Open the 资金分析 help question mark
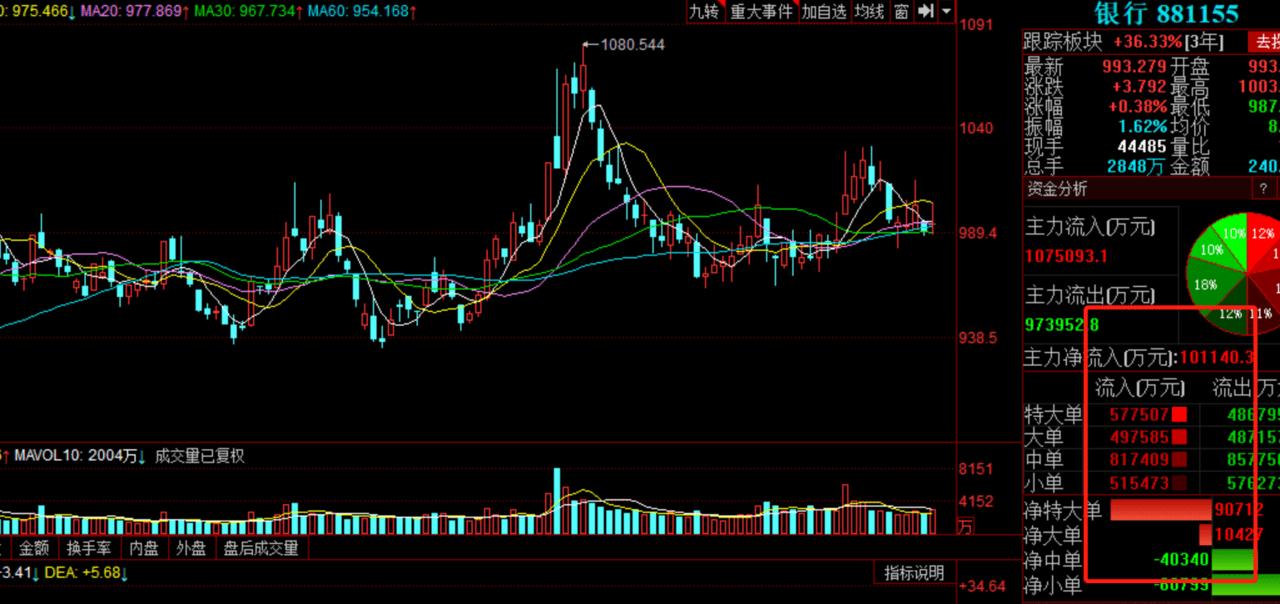 [x=1263, y=188]
